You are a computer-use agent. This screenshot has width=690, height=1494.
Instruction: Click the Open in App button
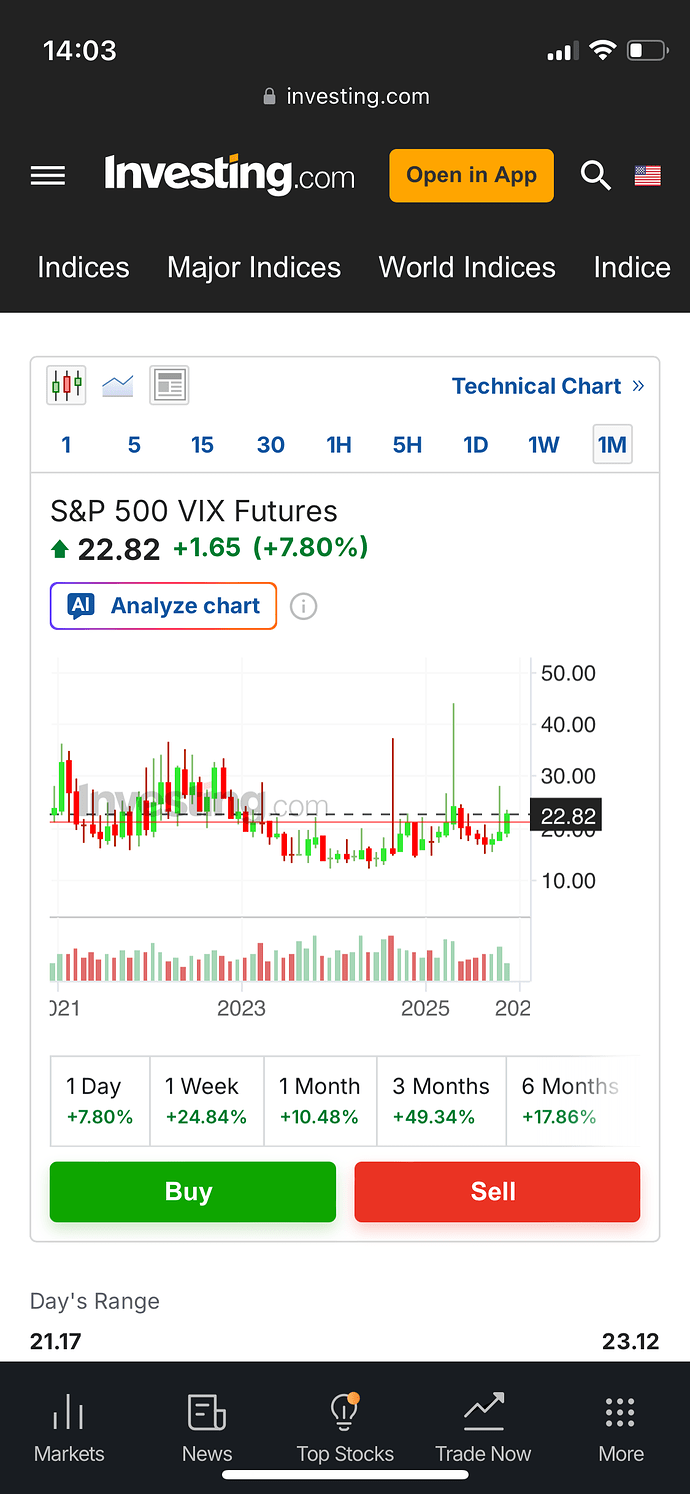coord(471,176)
